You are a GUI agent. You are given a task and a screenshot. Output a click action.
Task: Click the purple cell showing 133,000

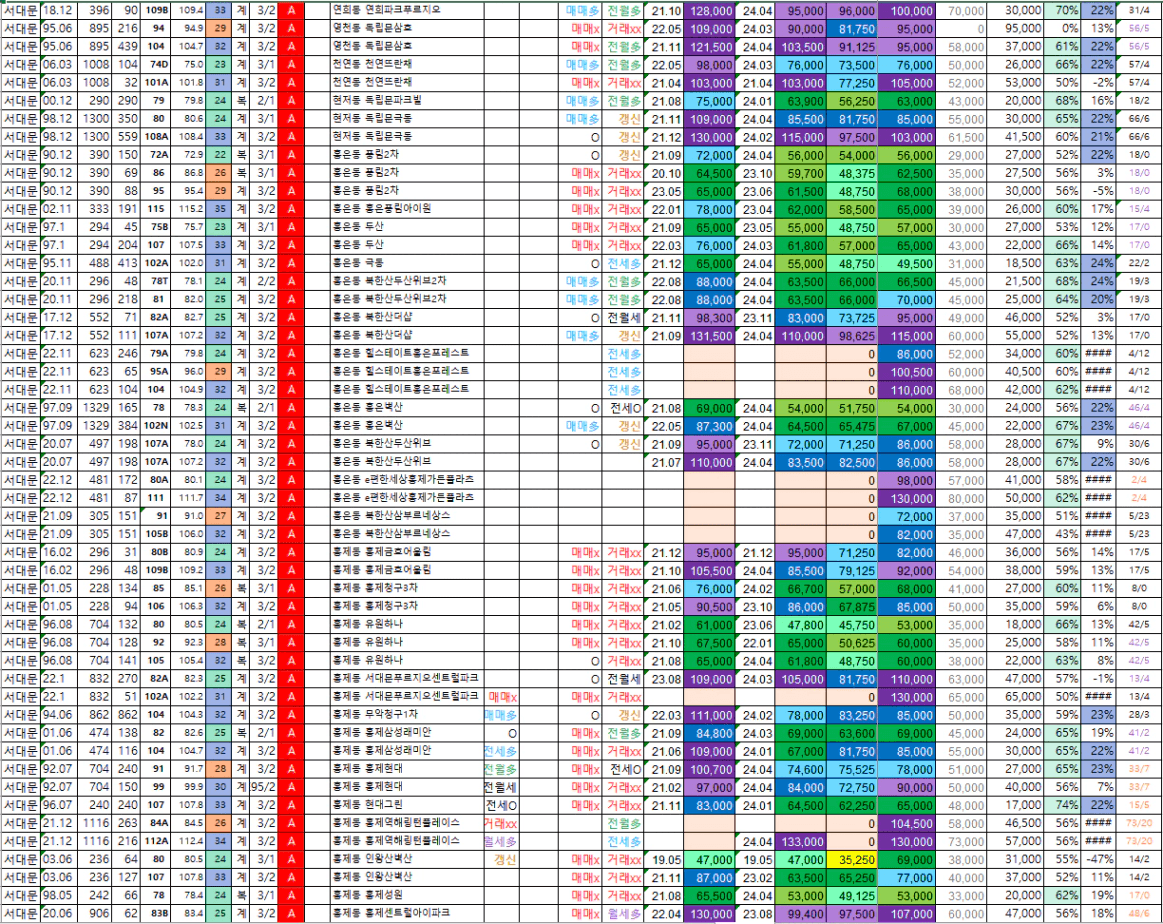tap(800, 842)
